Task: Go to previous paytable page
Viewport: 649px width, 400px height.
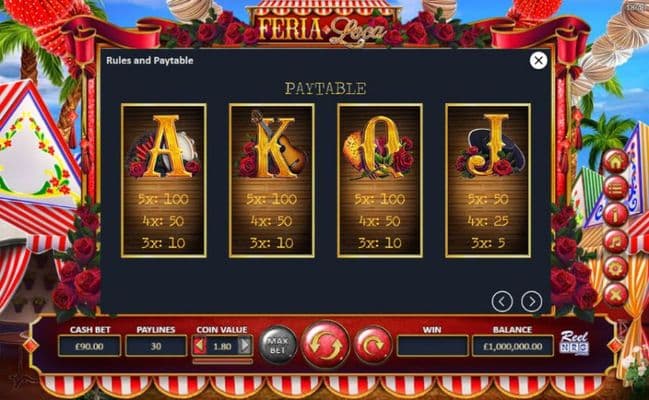Action: point(502,301)
